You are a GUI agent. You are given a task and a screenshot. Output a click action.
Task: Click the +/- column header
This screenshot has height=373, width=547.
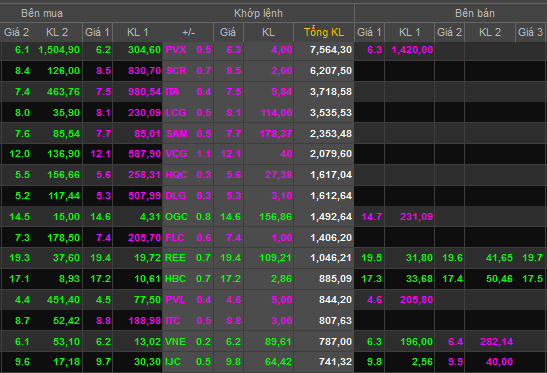coord(188,32)
